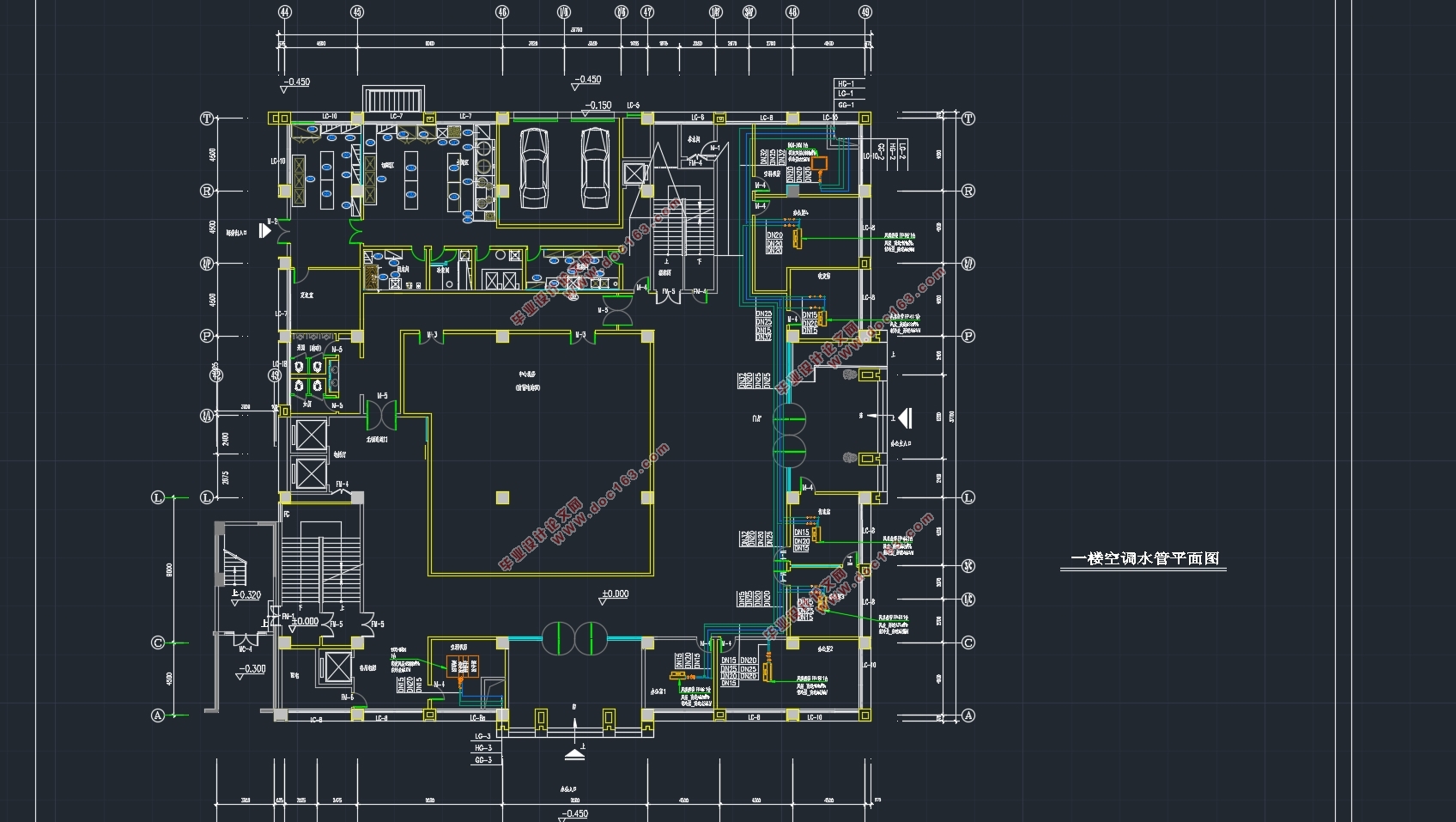Click the LG-1 pipe riser label
Image resolution: width=1456 pixels, height=822 pixels.
tap(846, 94)
